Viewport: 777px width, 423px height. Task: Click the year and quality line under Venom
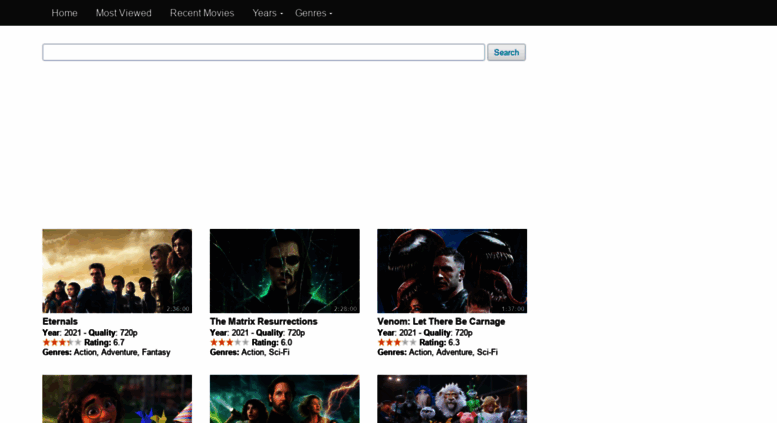pyautogui.click(x=425, y=332)
